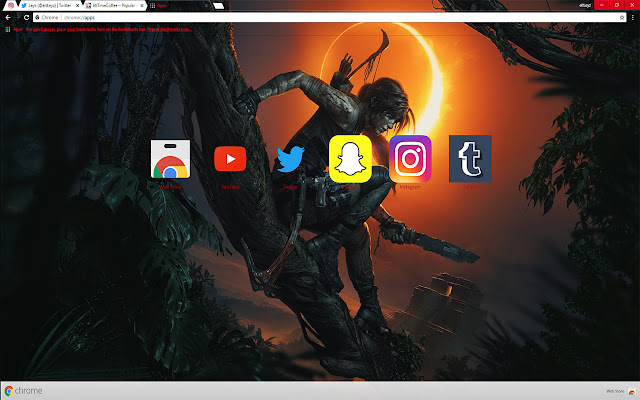Click the forward navigation arrow
The width and height of the screenshot is (640, 400).
click(x=17, y=18)
